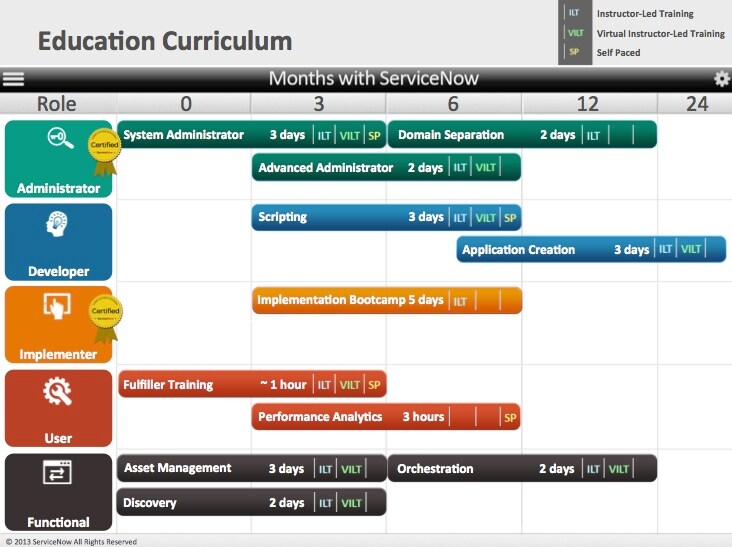This screenshot has width=732, height=547.
Task: Open the Implementation Bootcamp course name
Action: 331,300
